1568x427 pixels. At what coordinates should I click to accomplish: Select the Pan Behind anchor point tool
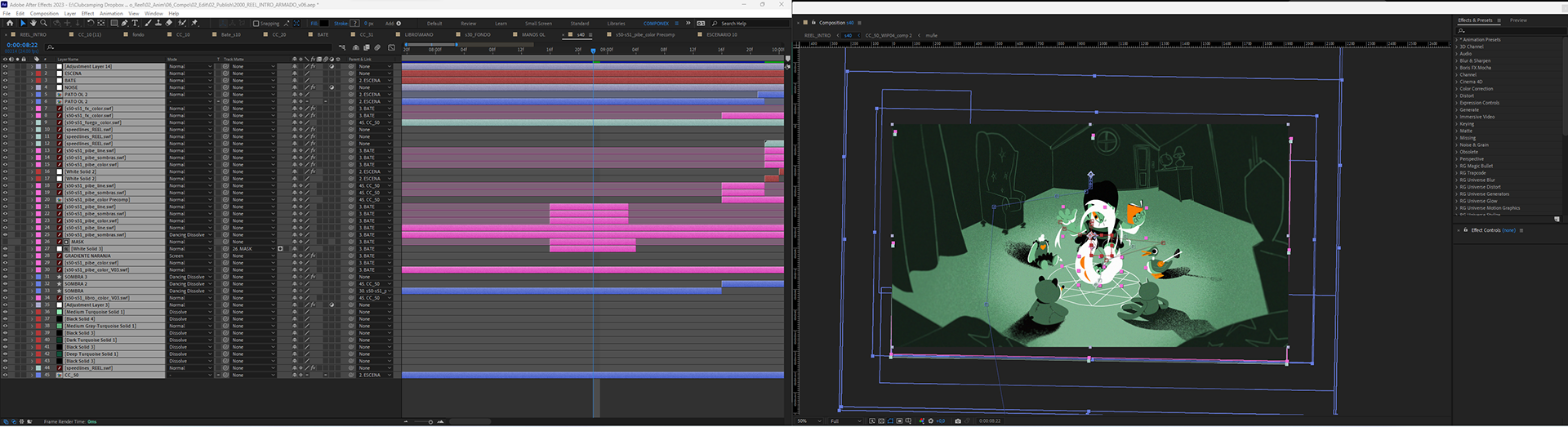[101, 23]
